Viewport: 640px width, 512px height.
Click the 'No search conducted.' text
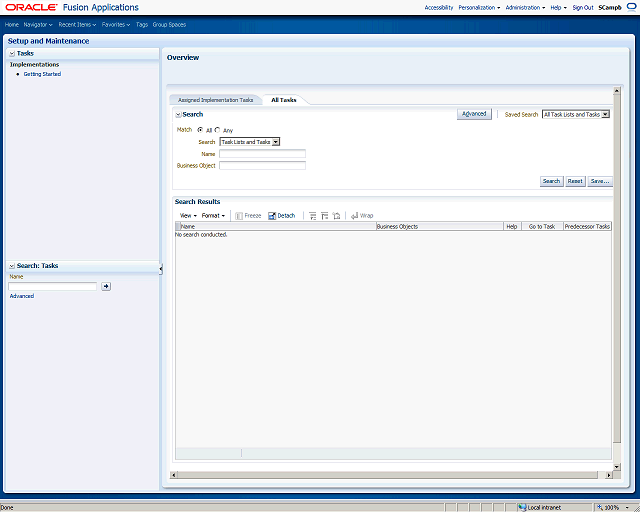(201, 235)
